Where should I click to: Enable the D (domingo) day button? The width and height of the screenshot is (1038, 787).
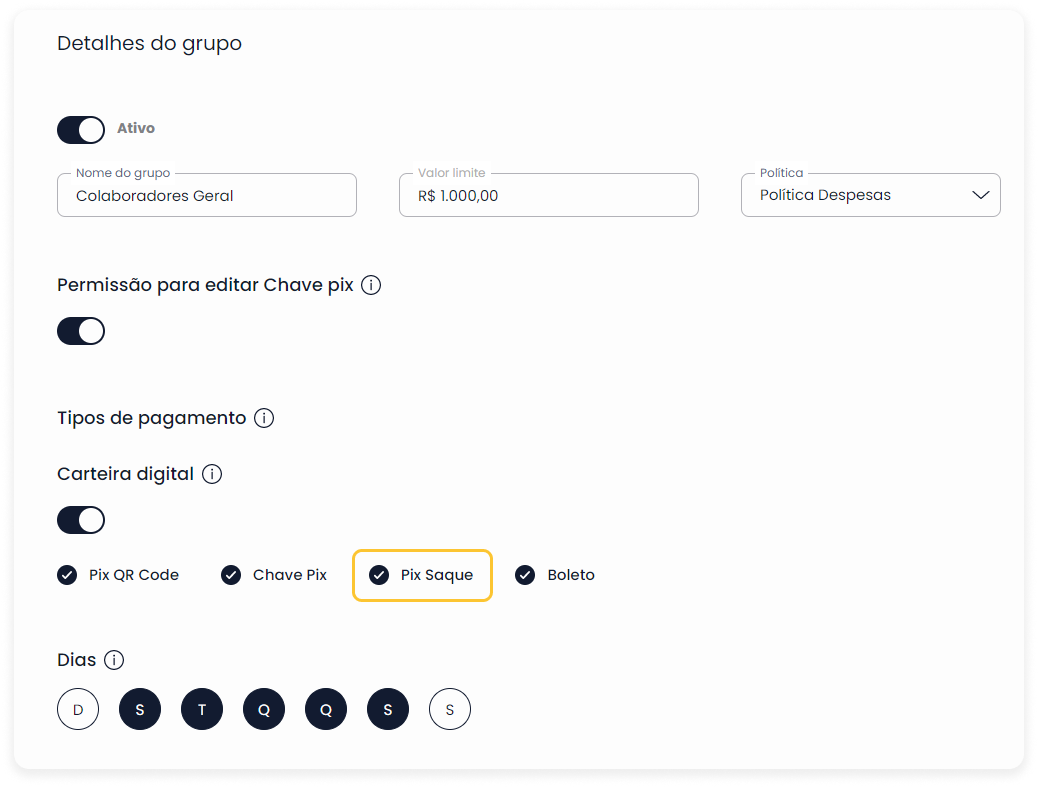(78, 710)
